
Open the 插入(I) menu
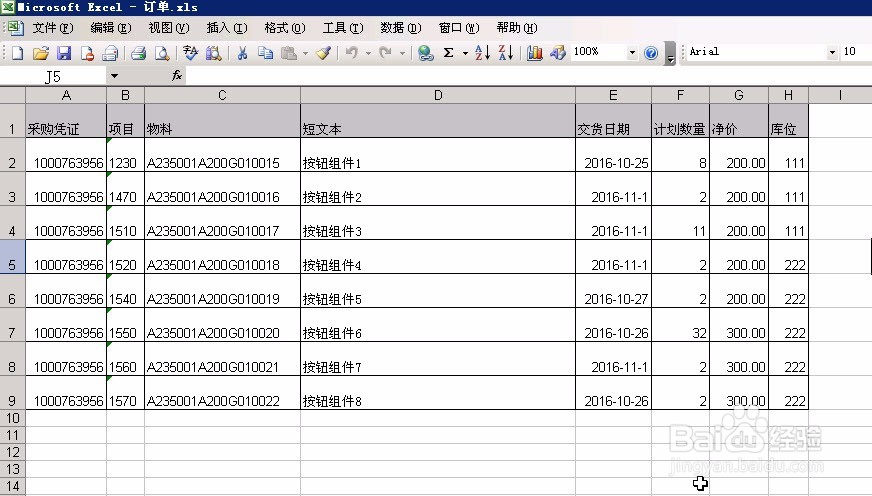coord(226,28)
